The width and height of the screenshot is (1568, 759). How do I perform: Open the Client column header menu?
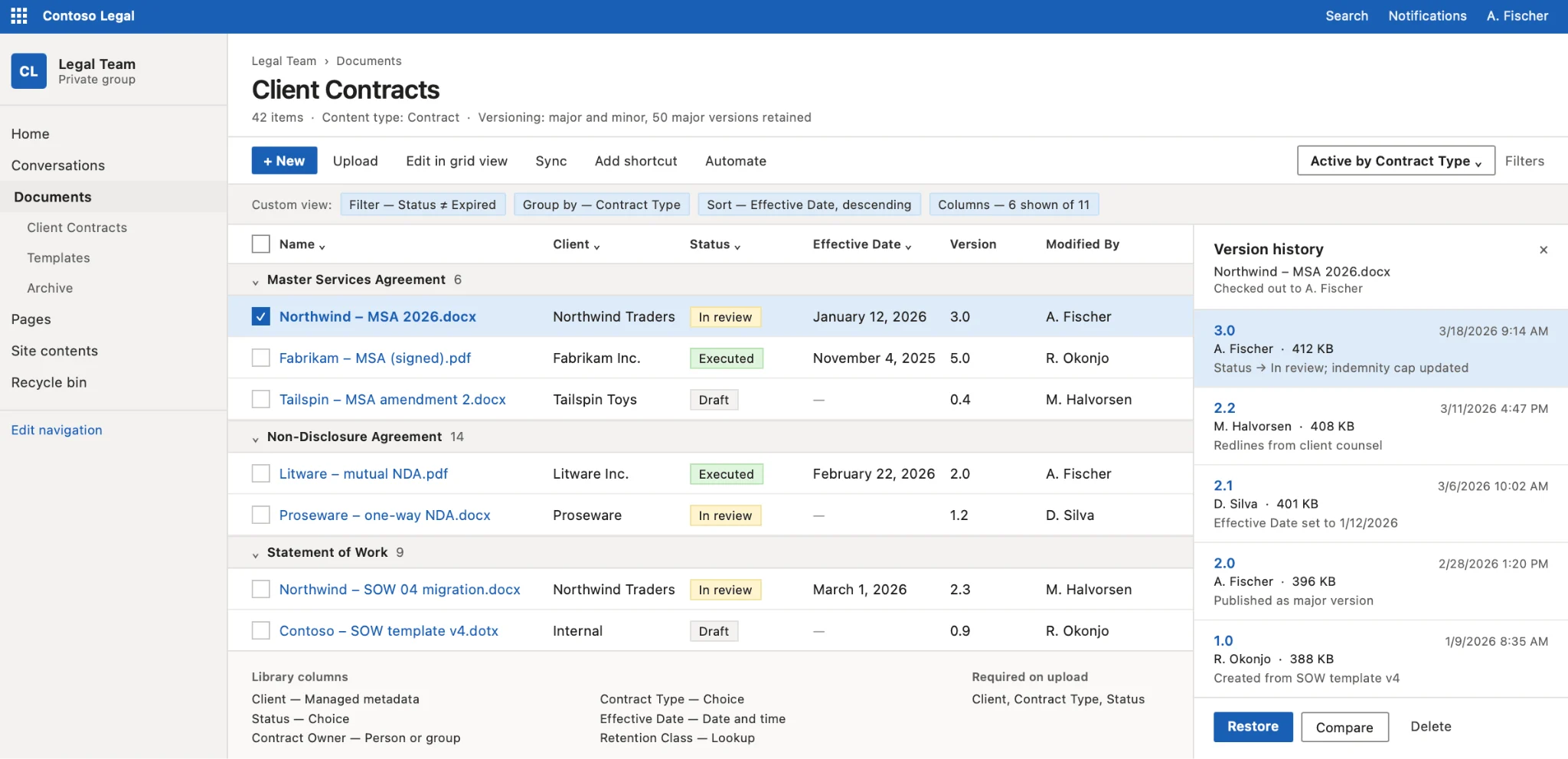(577, 244)
